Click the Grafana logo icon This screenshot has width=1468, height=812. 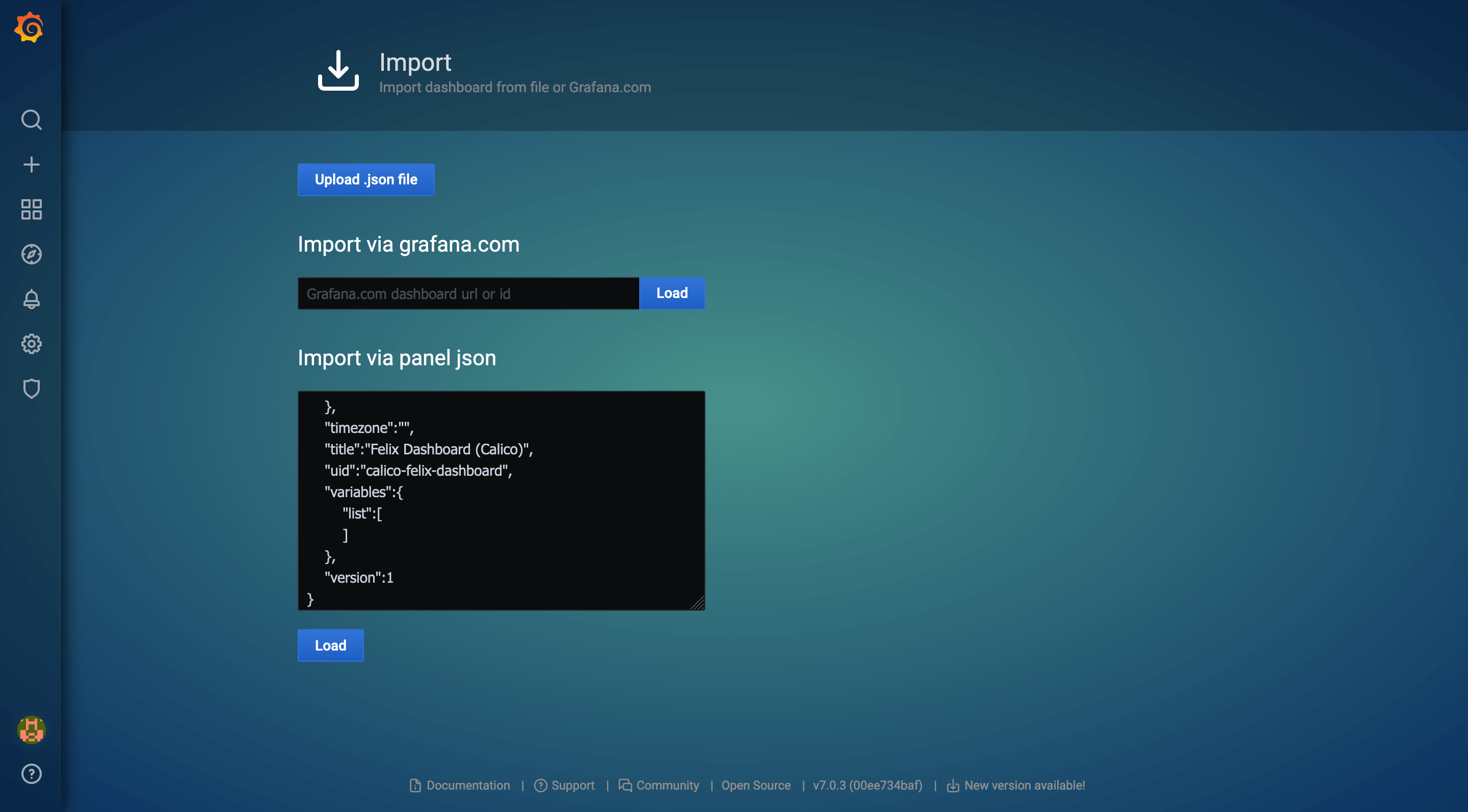[x=30, y=28]
